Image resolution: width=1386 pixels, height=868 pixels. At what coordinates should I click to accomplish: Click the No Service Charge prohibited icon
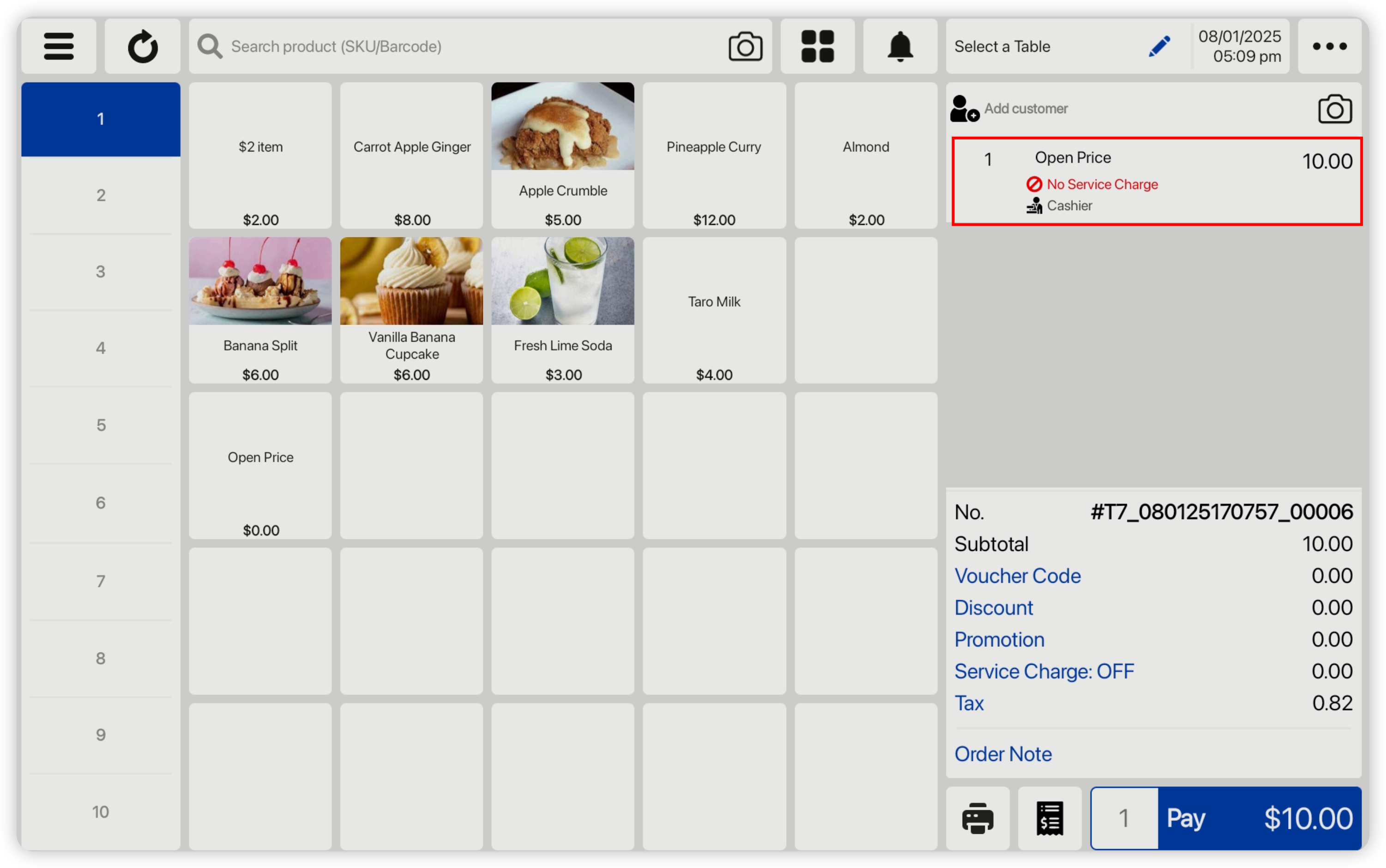point(1034,184)
